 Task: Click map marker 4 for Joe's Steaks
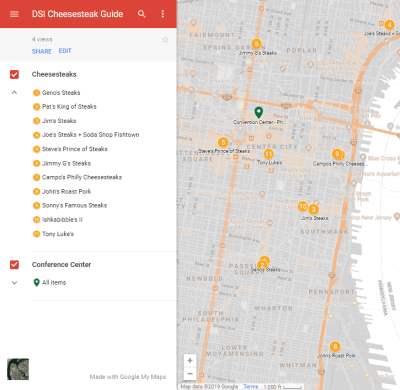pyautogui.click(x=389, y=25)
